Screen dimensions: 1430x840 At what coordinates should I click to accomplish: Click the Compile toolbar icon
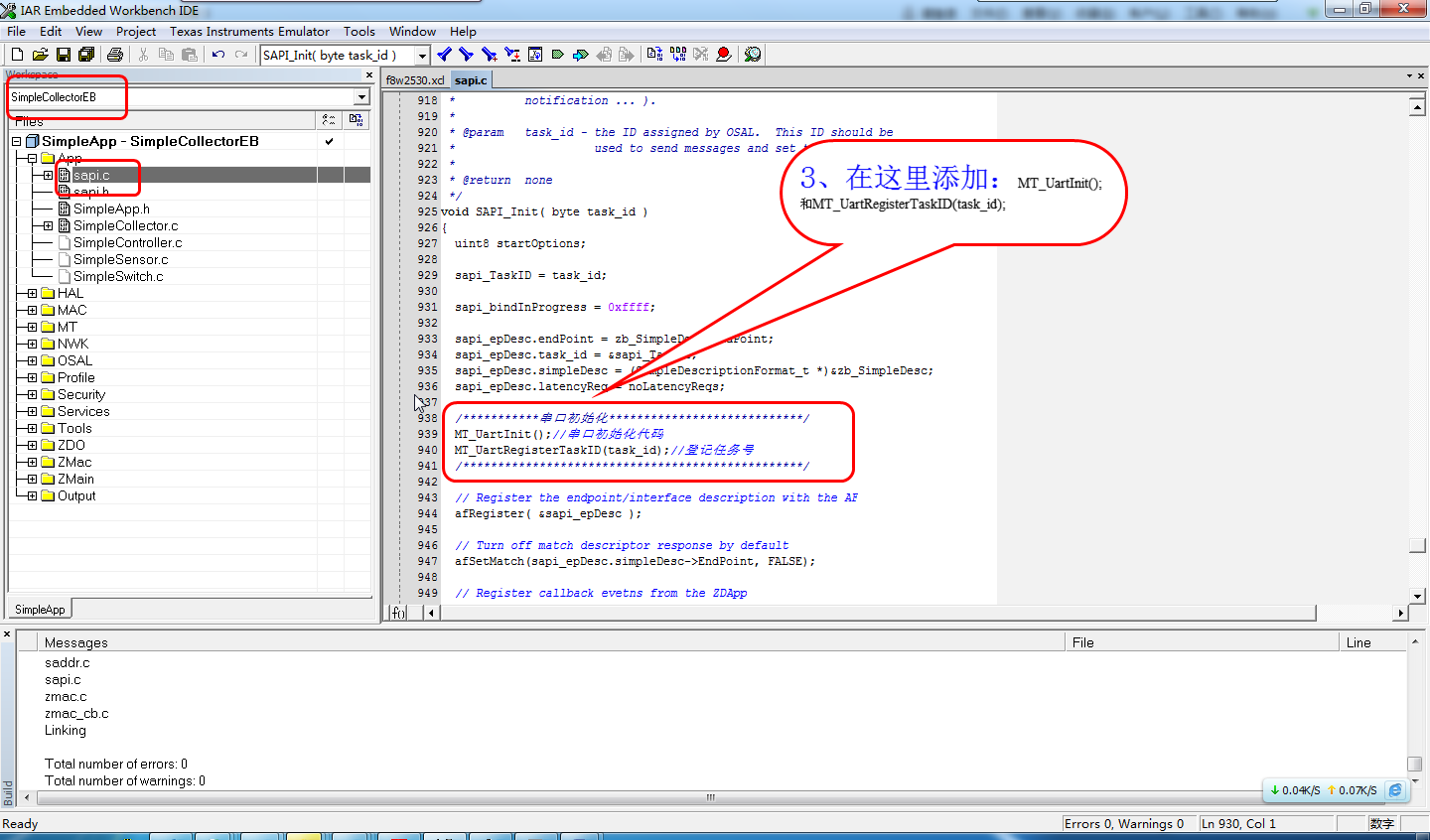(654, 55)
